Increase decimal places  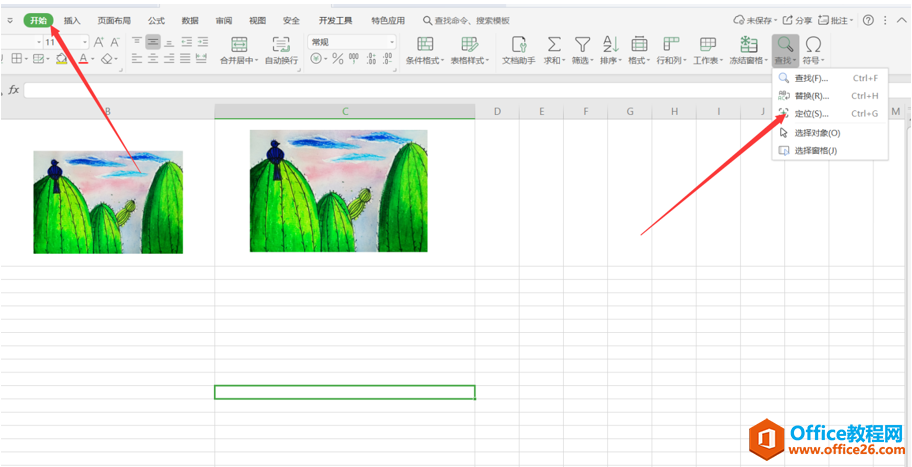pyautogui.click(x=371, y=59)
